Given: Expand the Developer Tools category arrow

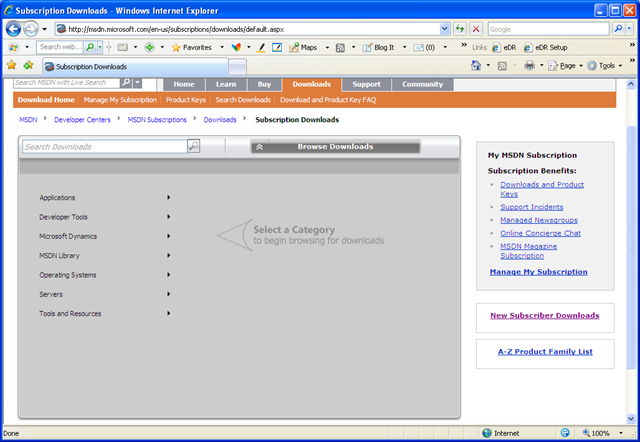Looking at the screenshot, I should (x=169, y=217).
